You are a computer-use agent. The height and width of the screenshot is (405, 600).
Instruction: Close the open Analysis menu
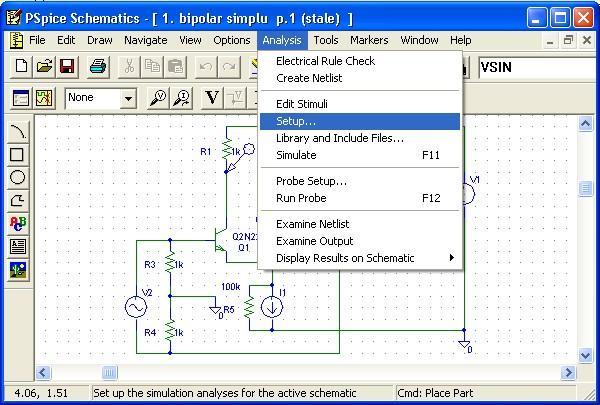pyautogui.click(x=282, y=40)
